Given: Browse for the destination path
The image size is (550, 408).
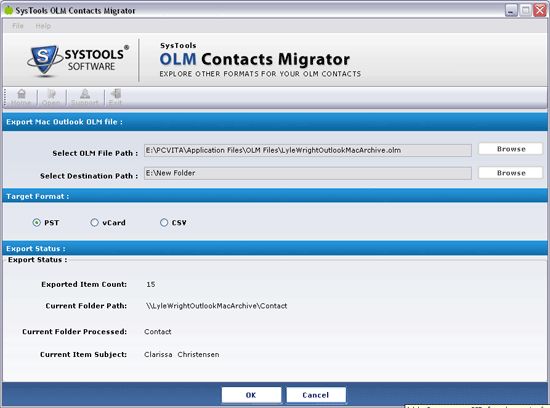Looking at the screenshot, I should 511,173.
